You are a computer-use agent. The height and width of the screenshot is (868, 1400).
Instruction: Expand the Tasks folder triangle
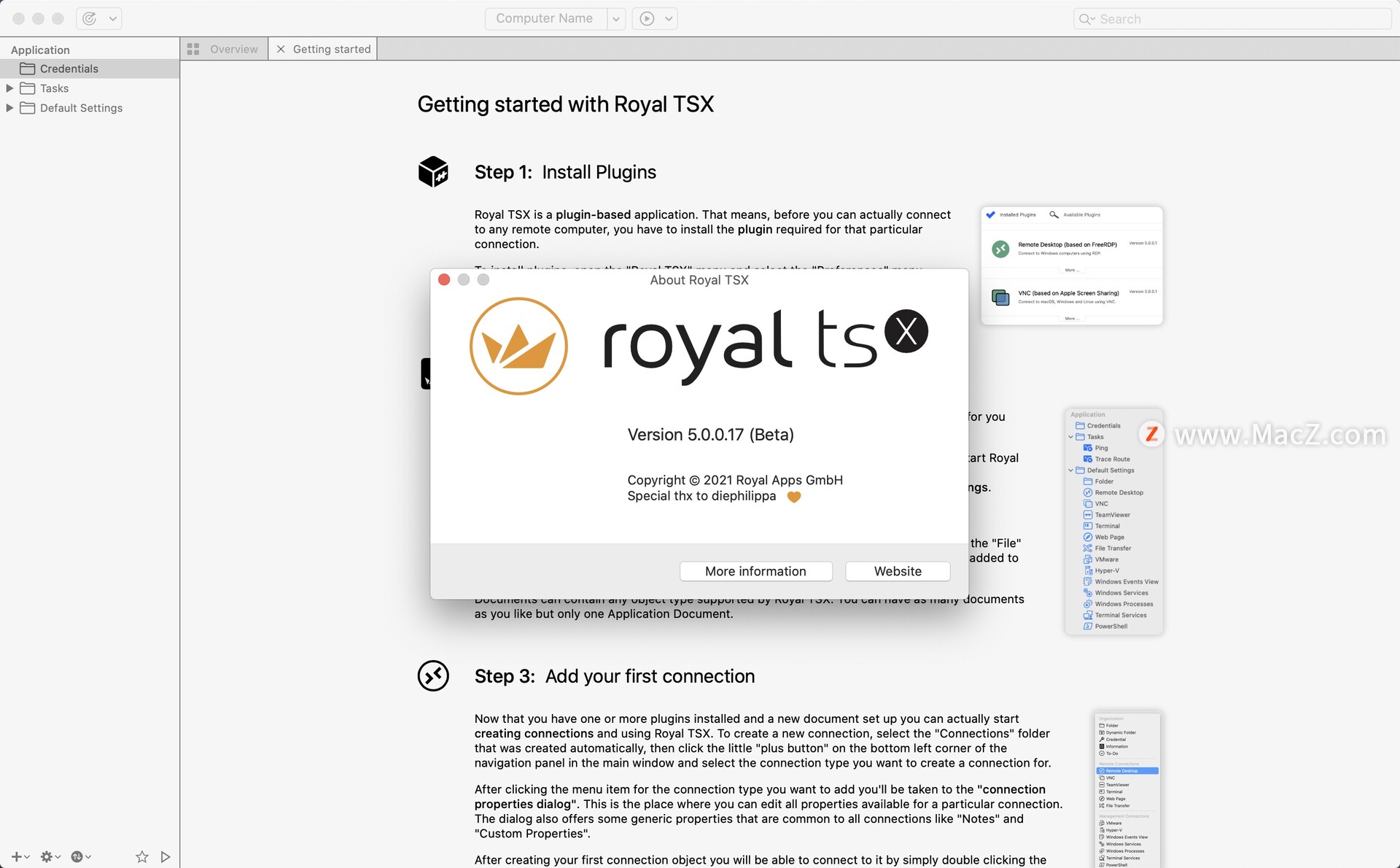coord(9,88)
